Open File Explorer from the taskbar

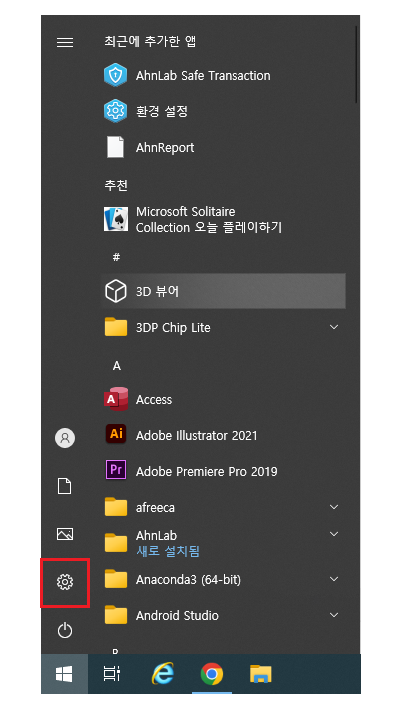261,675
